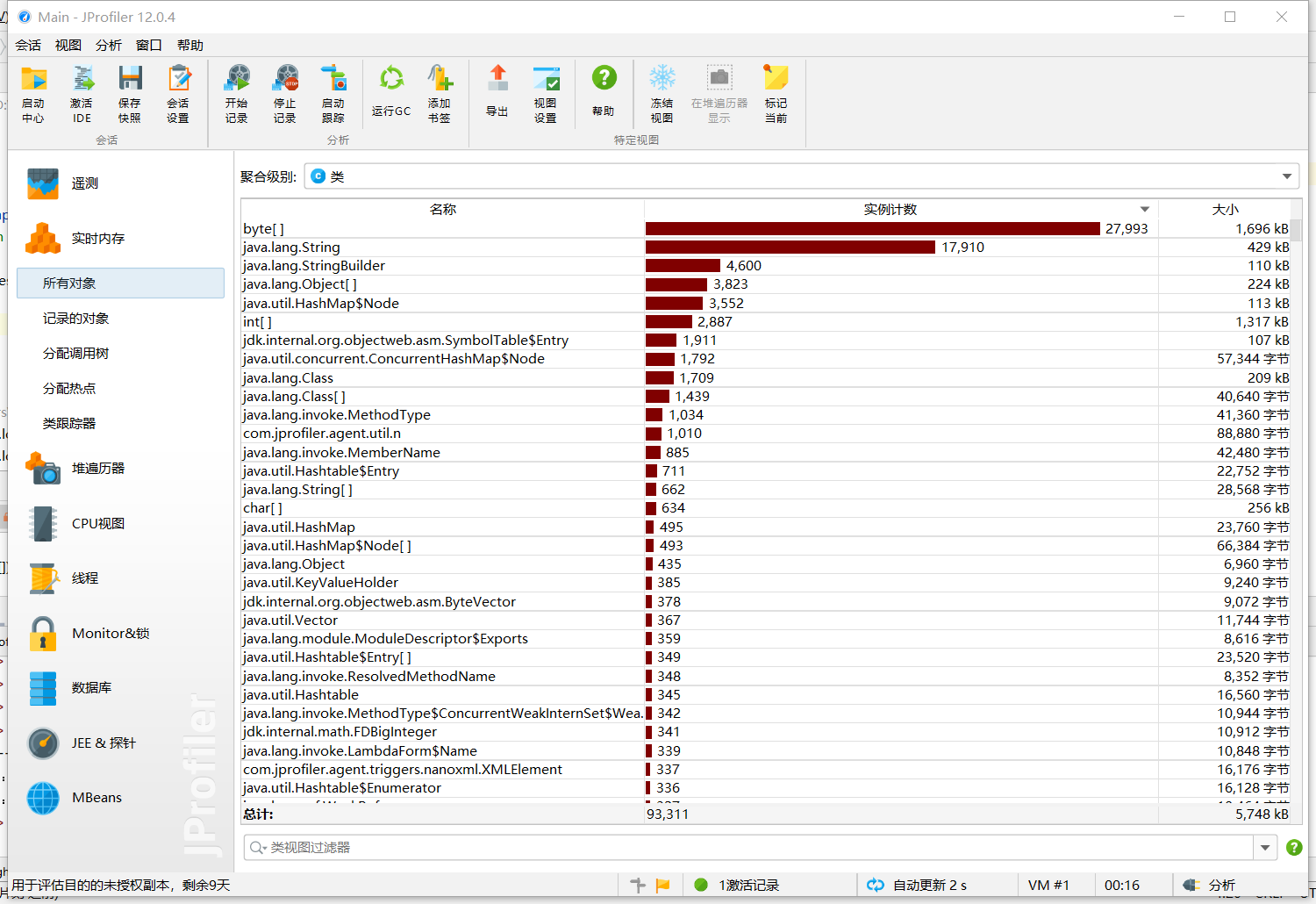This screenshot has height=904, width=1316.
Task: Click the sort arrow on 实例计数 column
Action: pos(1145,209)
